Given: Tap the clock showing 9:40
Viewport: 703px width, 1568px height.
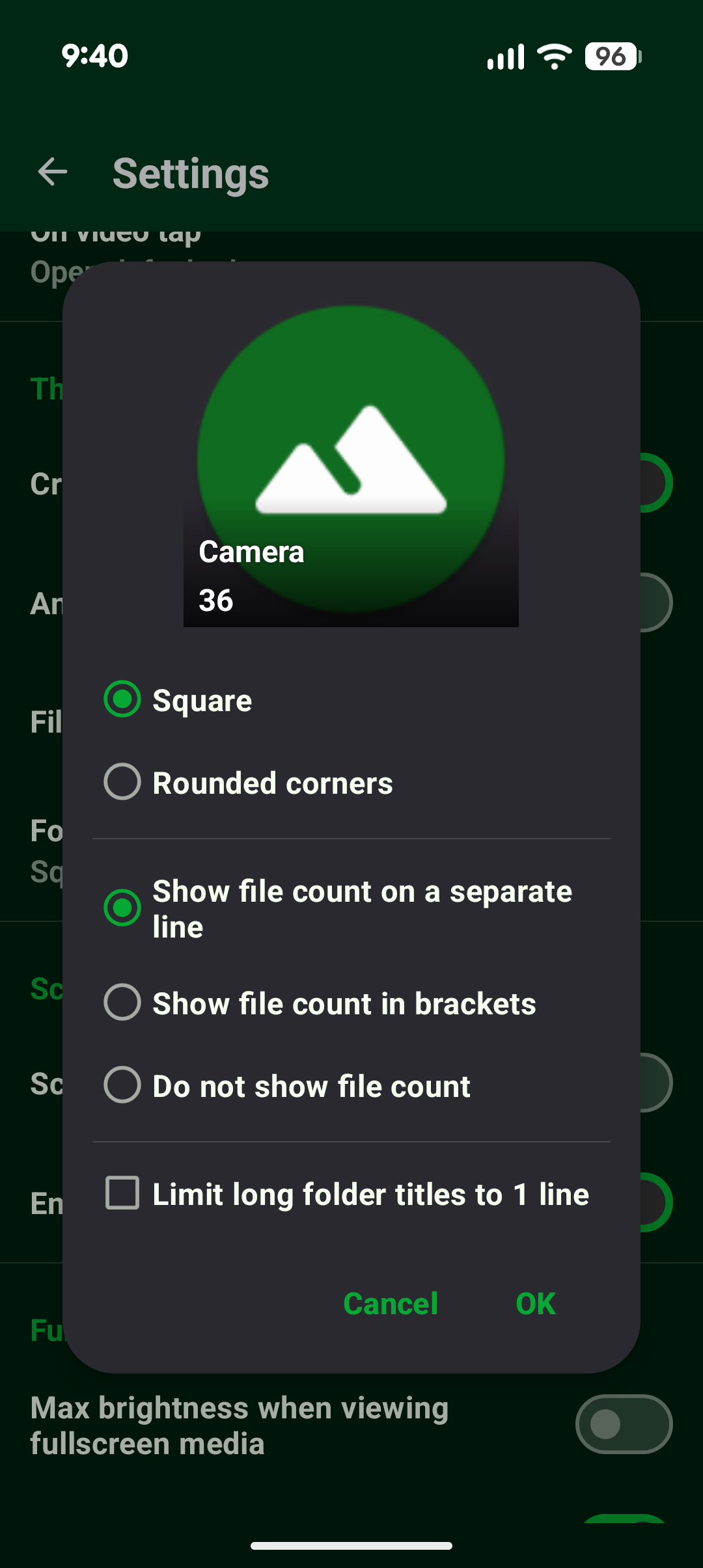Looking at the screenshot, I should (95, 56).
